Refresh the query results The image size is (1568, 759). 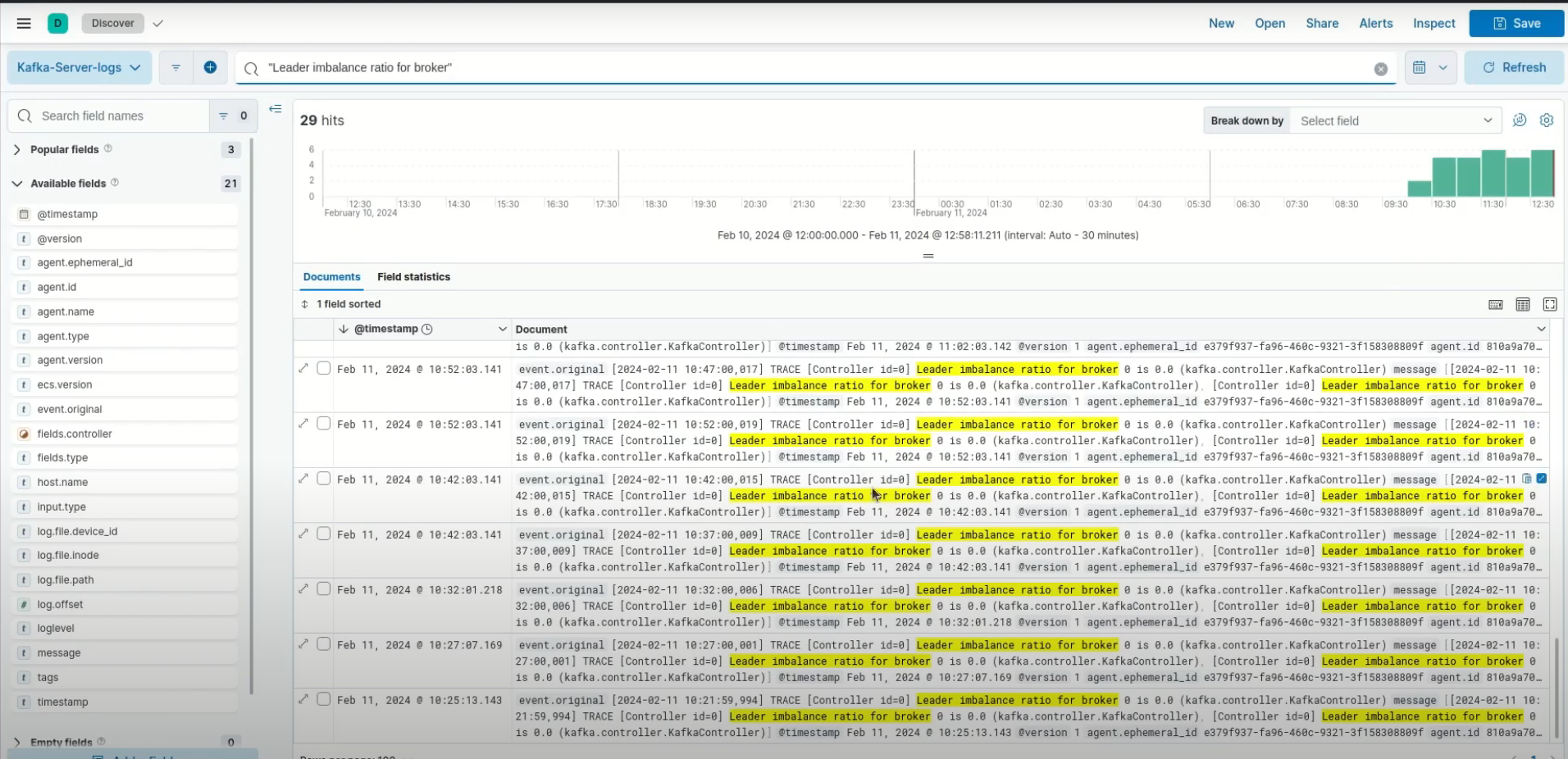pyautogui.click(x=1514, y=67)
